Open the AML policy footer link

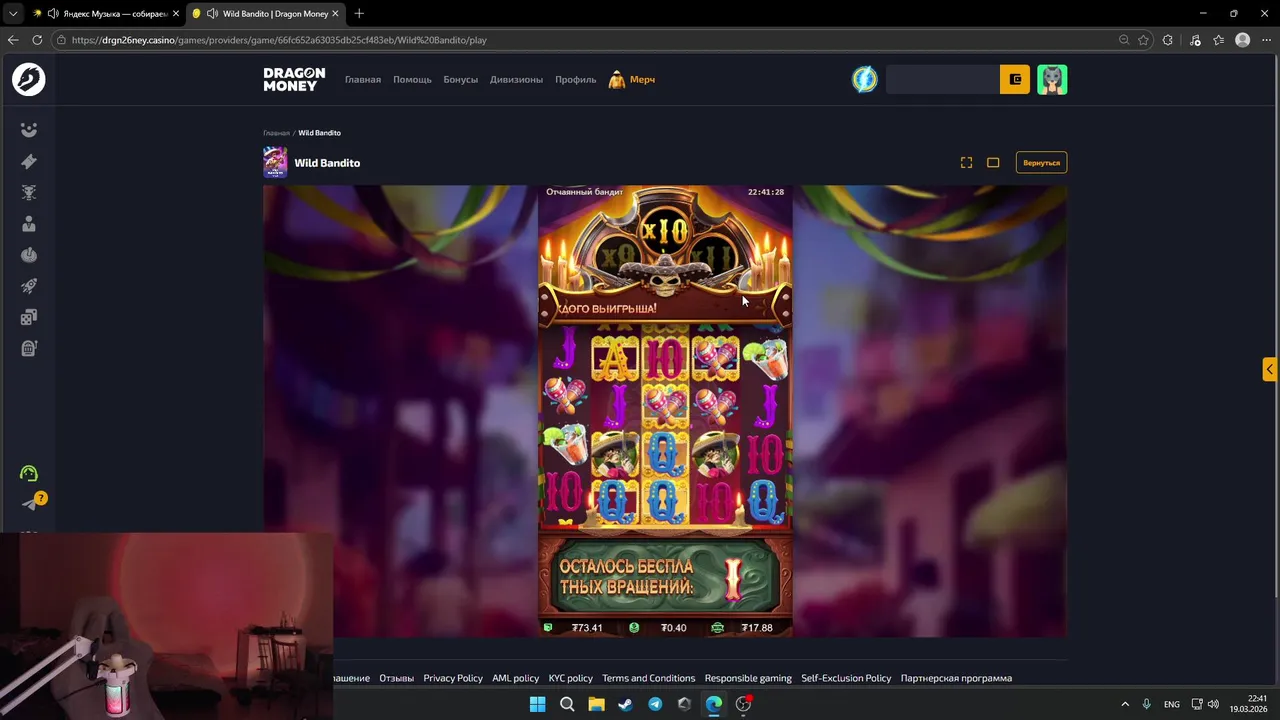[x=515, y=678]
